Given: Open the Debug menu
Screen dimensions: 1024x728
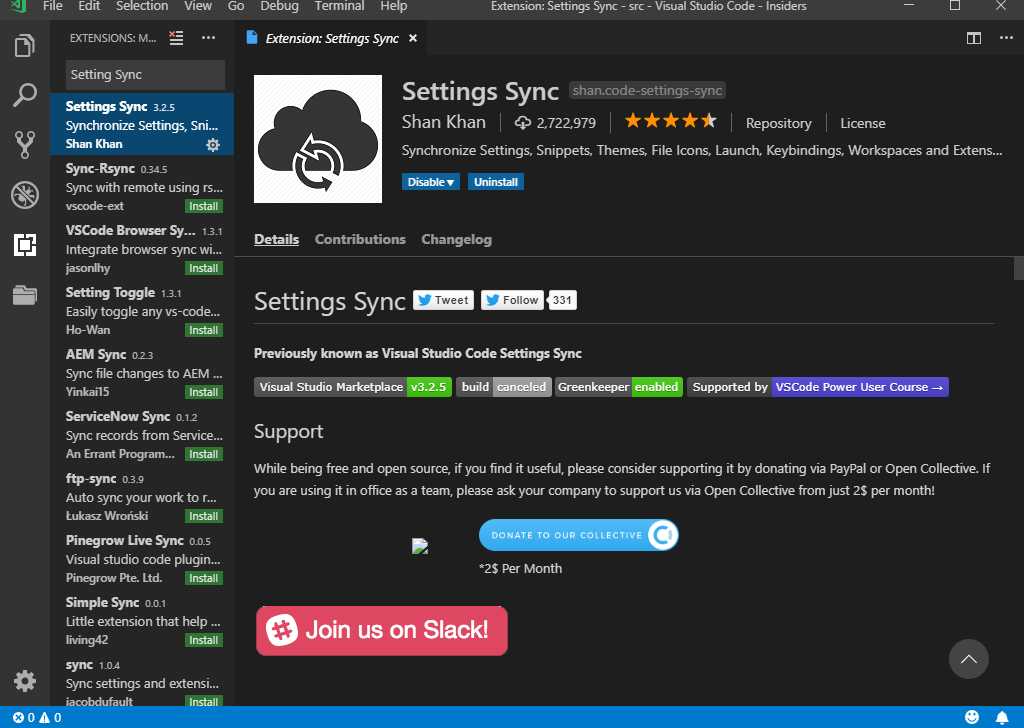Looking at the screenshot, I should click(279, 6).
